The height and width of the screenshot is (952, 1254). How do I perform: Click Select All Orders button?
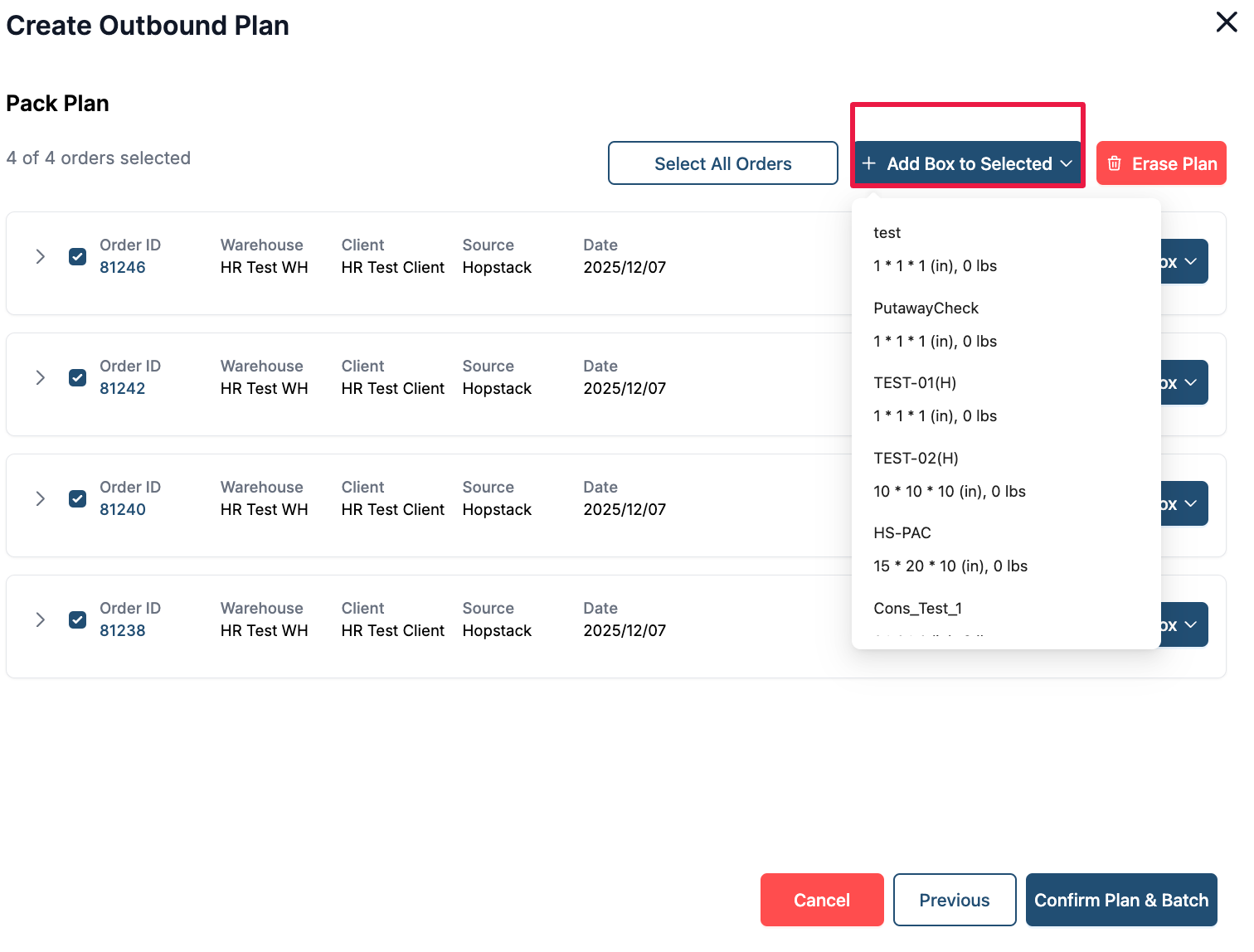[722, 163]
